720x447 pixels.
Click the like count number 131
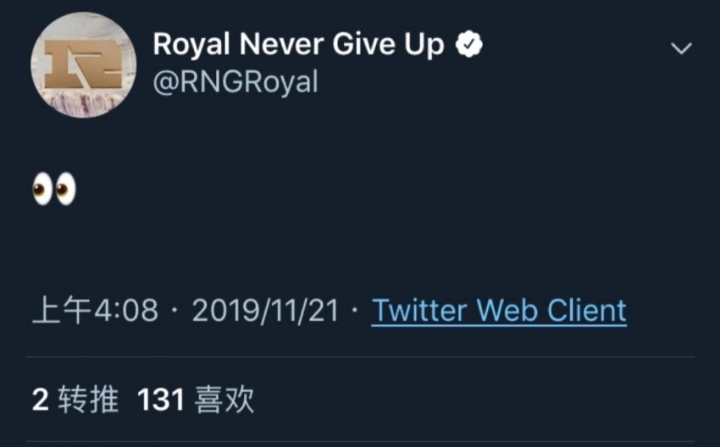[x=160, y=400]
